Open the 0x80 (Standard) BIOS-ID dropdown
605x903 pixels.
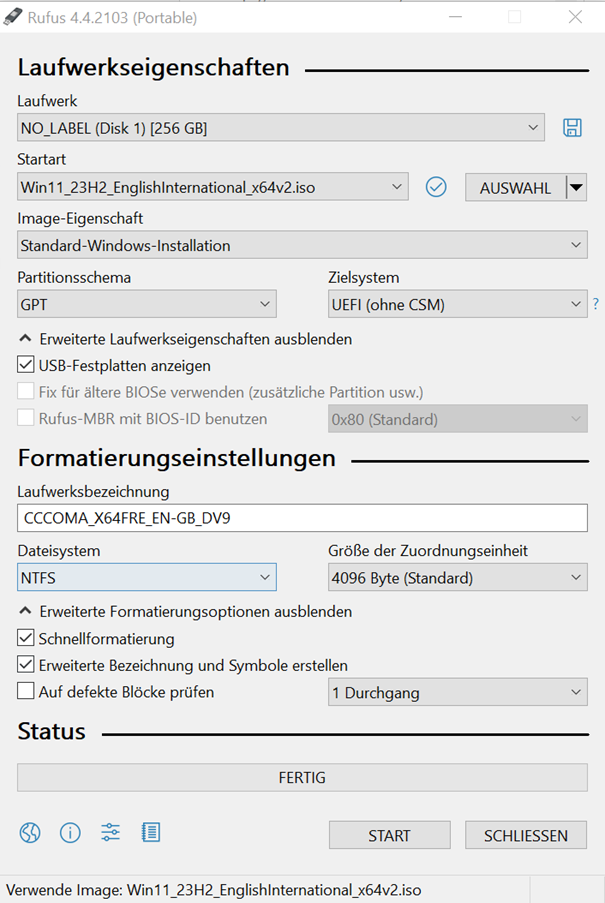458,419
